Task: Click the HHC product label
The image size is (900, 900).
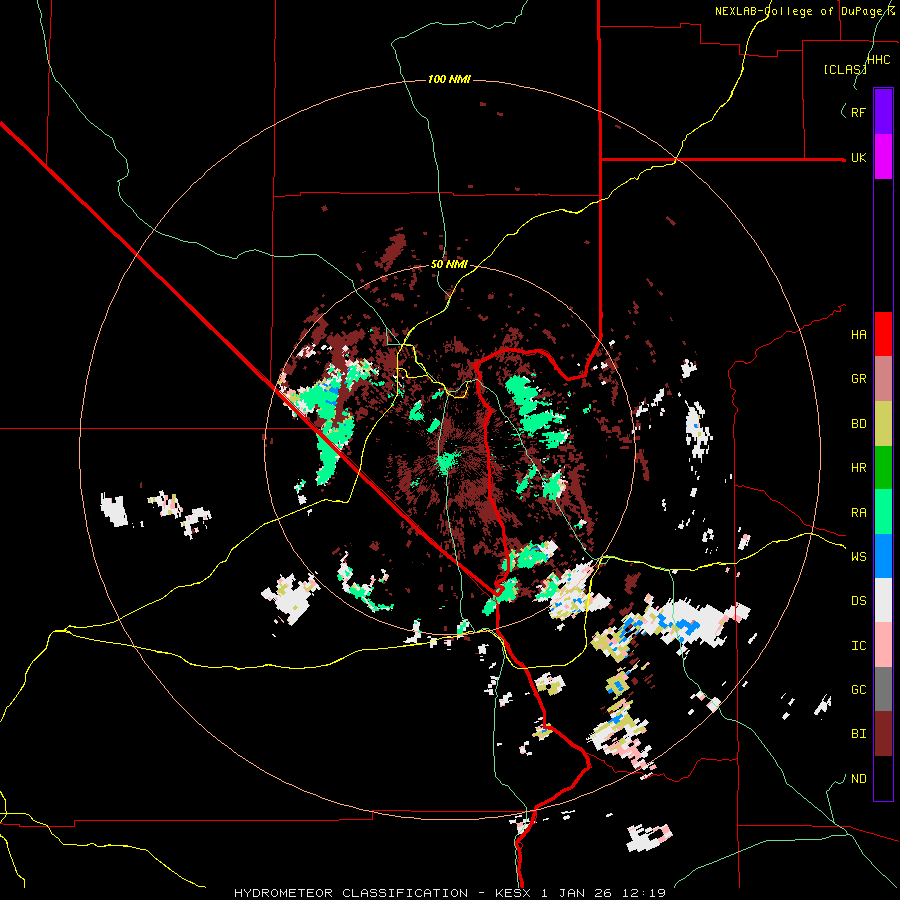Action: [x=878, y=60]
